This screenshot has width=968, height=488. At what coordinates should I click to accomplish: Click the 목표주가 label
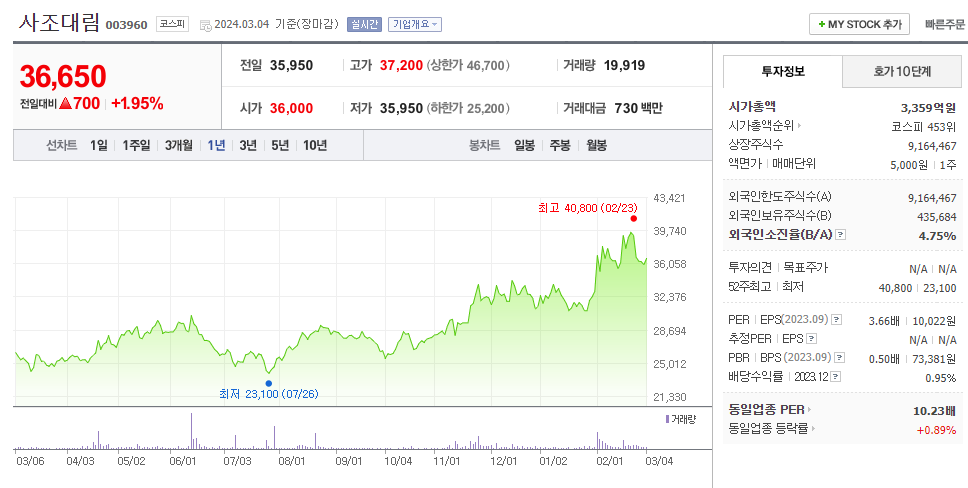click(806, 267)
